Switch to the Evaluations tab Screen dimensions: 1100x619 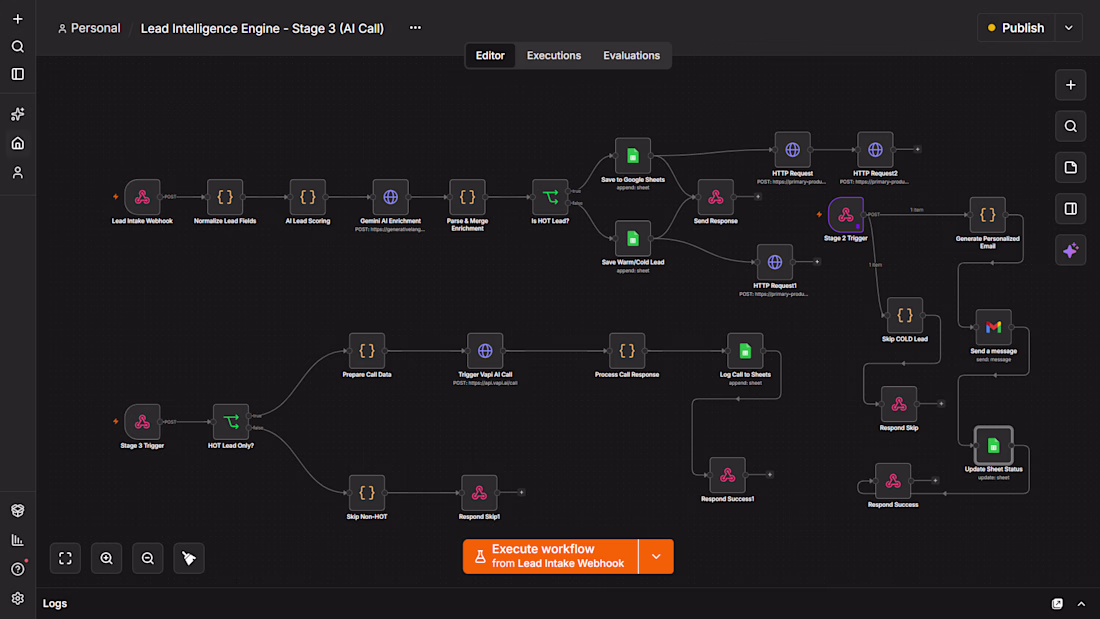(631, 55)
